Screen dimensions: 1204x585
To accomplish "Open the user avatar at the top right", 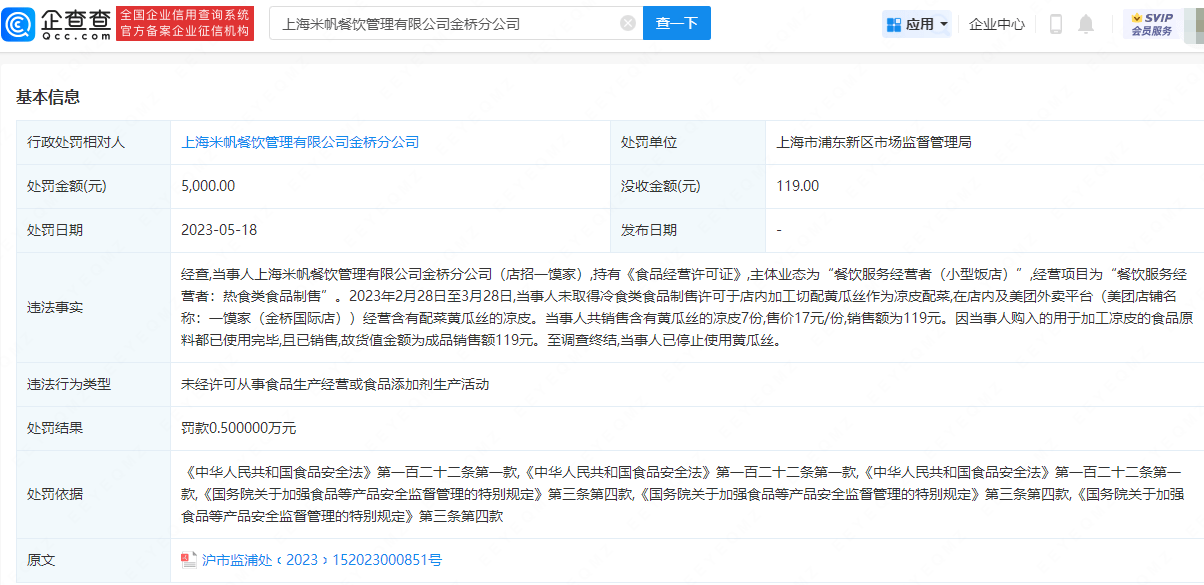I will click(1194, 24).
